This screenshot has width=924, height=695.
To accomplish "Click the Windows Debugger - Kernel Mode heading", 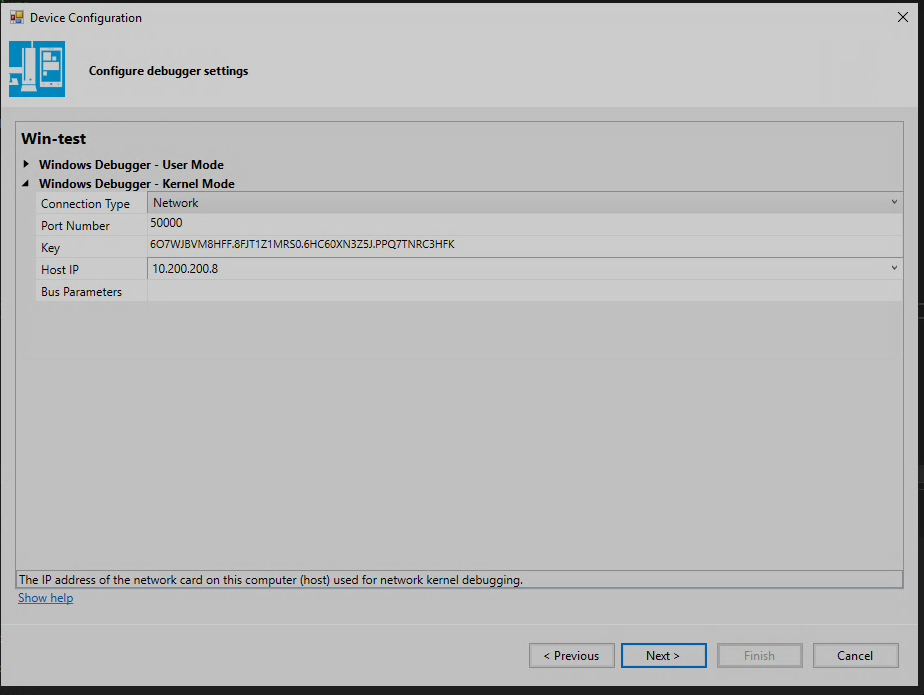I will [137, 184].
